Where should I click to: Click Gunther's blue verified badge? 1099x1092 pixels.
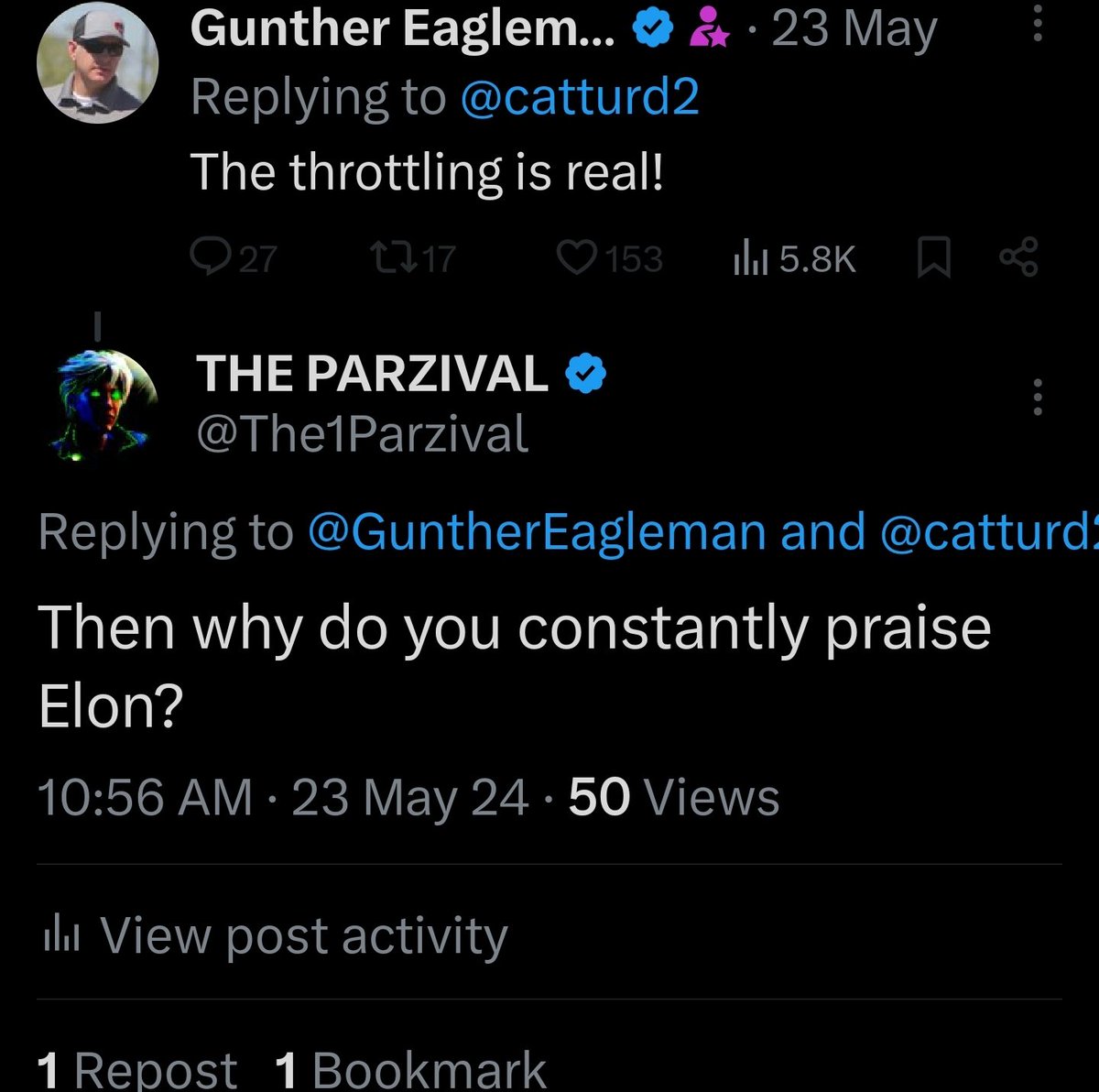pyautogui.click(x=652, y=30)
